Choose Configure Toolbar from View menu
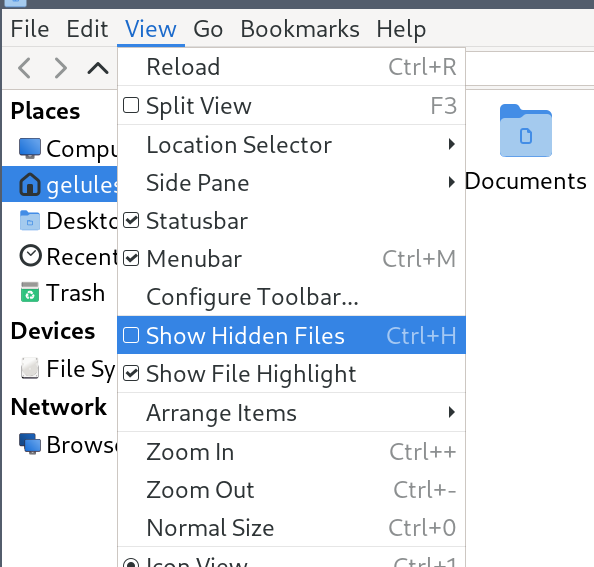 [x=291, y=297]
